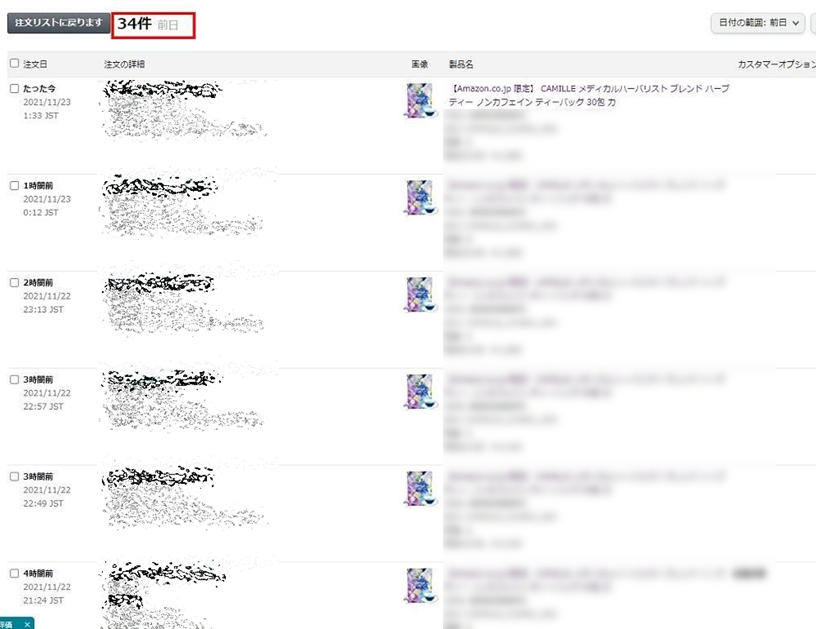The width and height of the screenshot is (816, 629).
Task: Open the product image for the 0:12 JST order
Action: [x=420, y=197]
